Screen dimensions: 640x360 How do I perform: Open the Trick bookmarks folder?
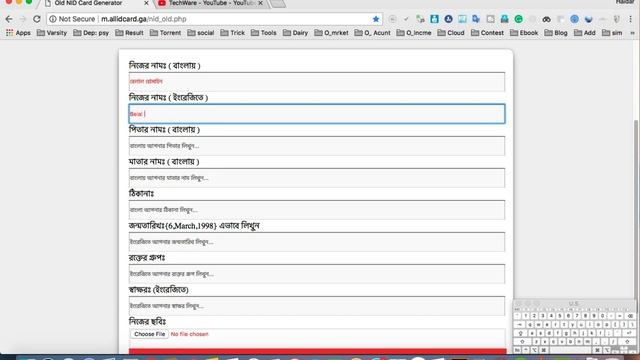coord(233,33)
